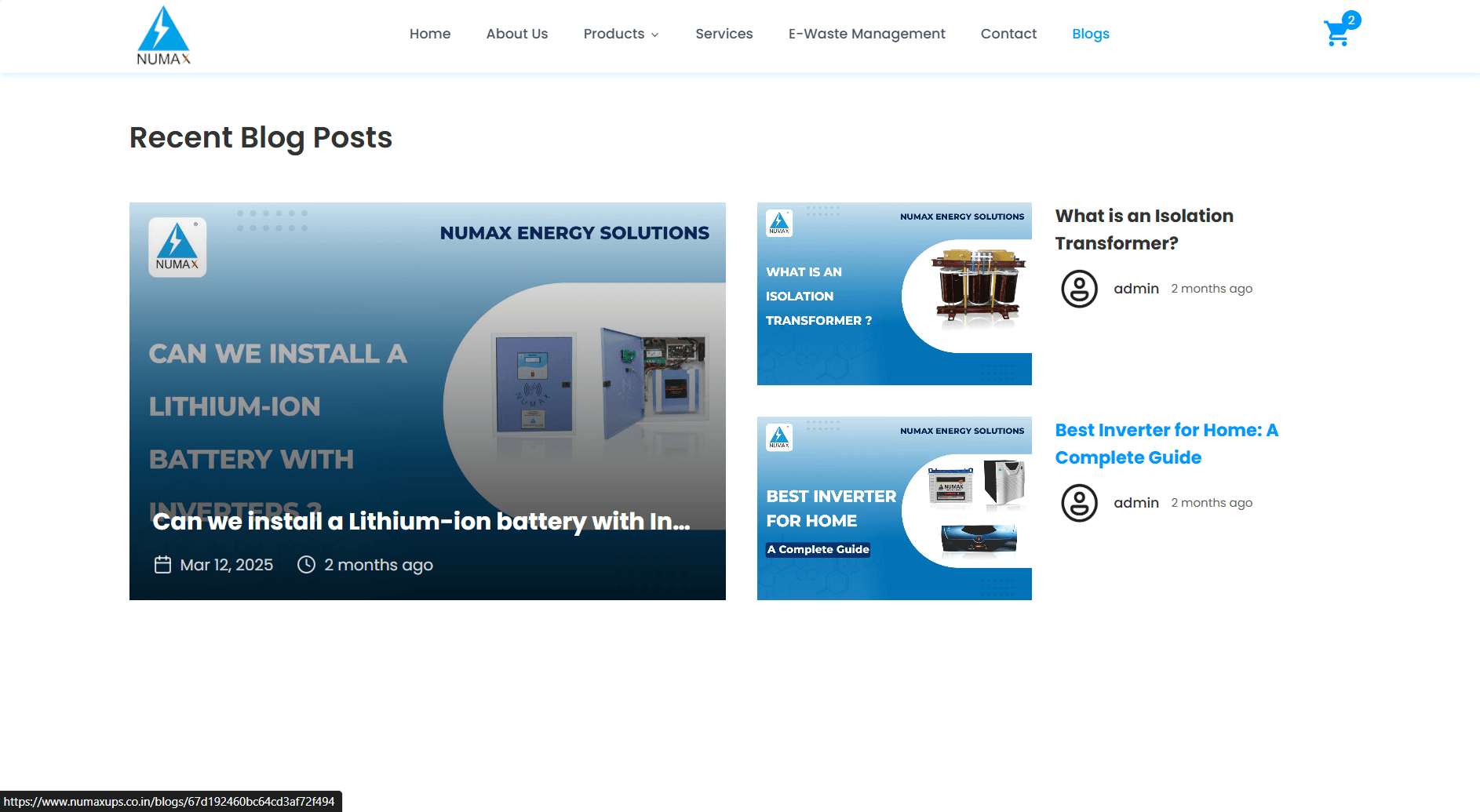Click '2 months ago' beside Isolation Transformer admin
This screenshot has width=1480, height=812.
(x=1212, y=289)
